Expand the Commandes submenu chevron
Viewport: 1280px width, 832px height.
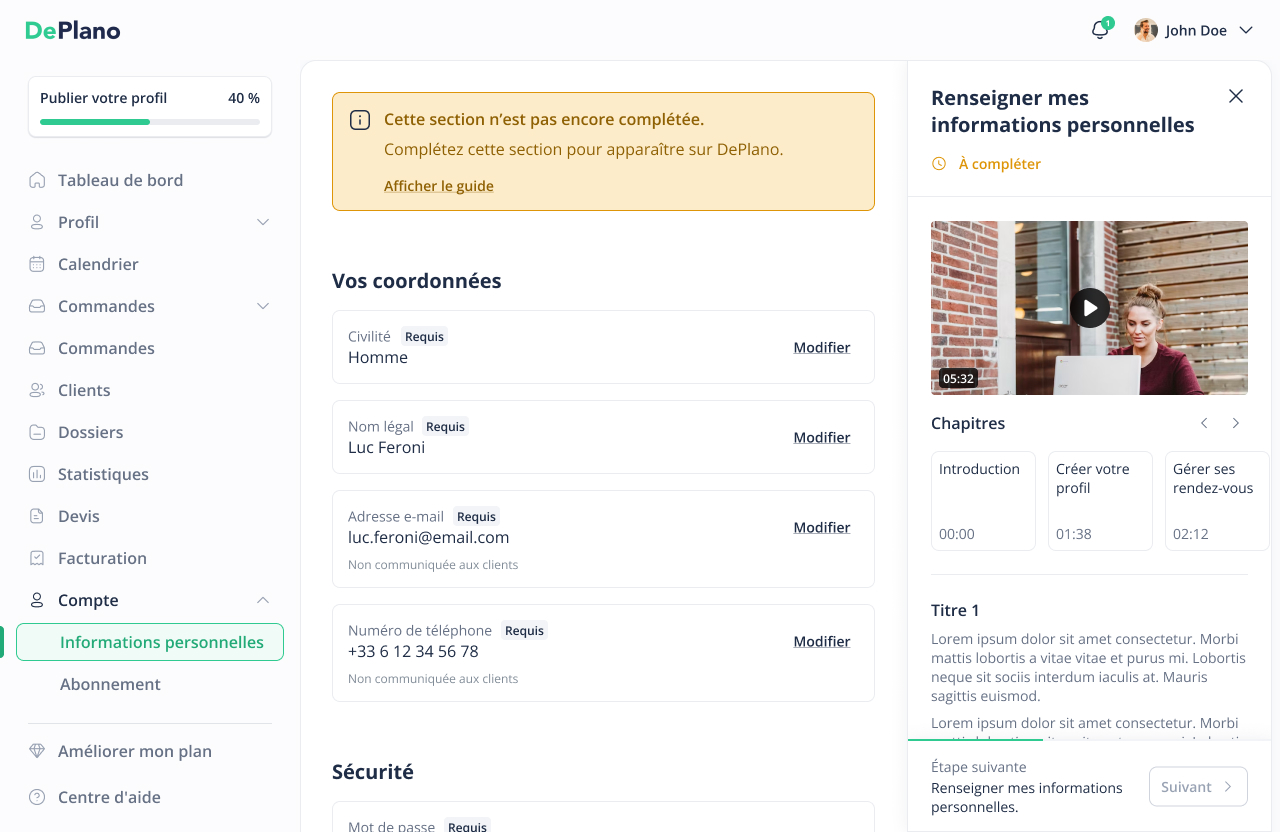point(263,306)
